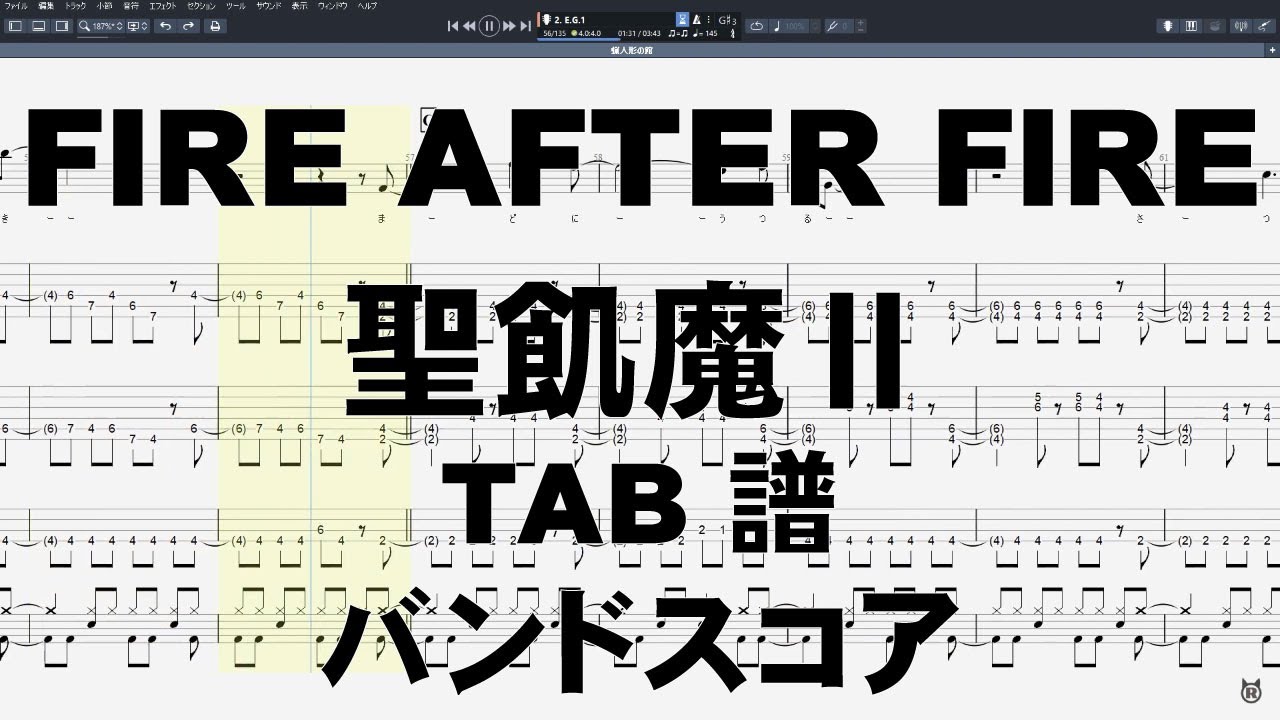Click the playback progress bar under the LCD
Screen dimensions: 1280x720
640,41
